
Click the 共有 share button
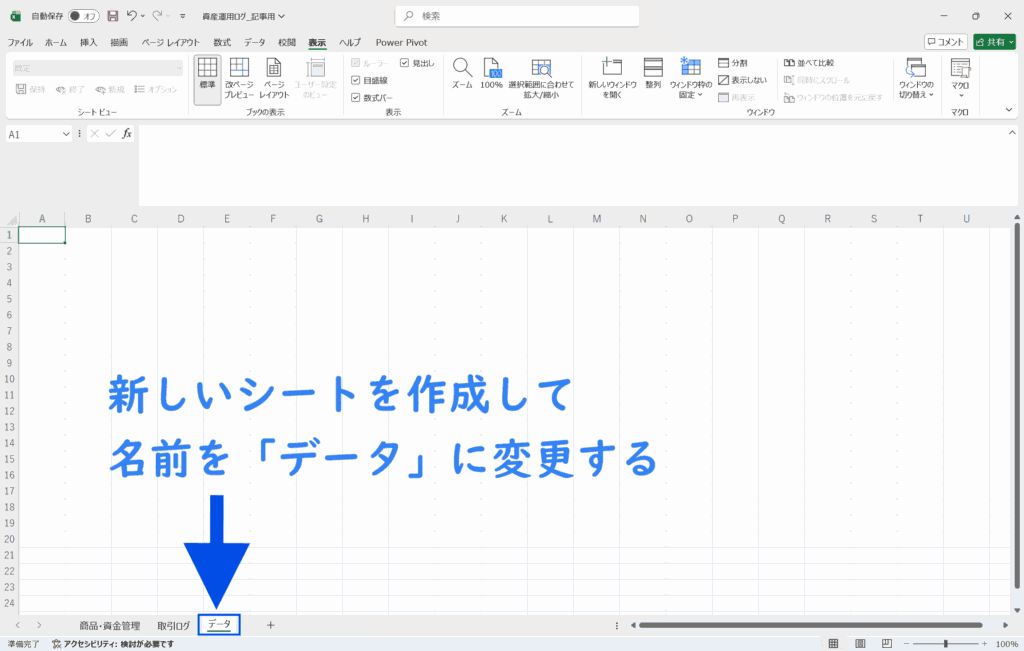996,42
